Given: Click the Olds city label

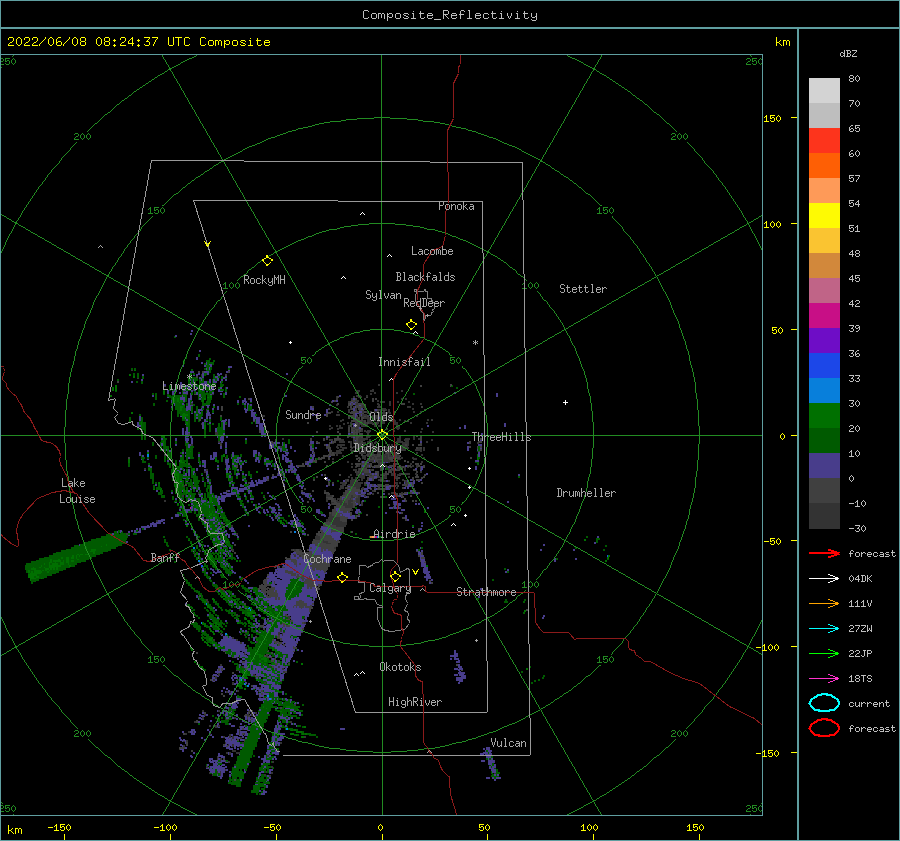Looking at the screenshot, I should pyautogui.click(x=381, y=417).
